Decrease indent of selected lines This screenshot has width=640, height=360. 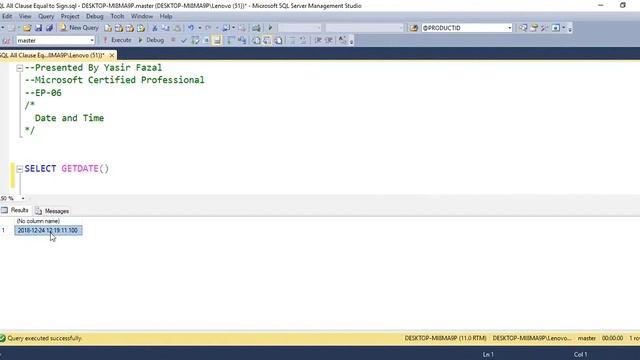tap(318, 40)
